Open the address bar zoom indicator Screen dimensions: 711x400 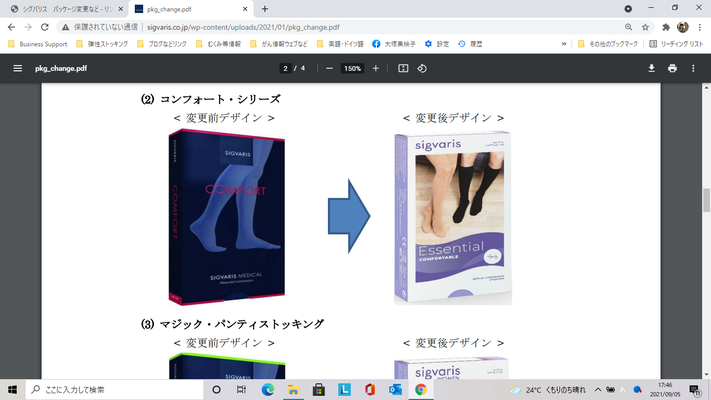(628, 27)
